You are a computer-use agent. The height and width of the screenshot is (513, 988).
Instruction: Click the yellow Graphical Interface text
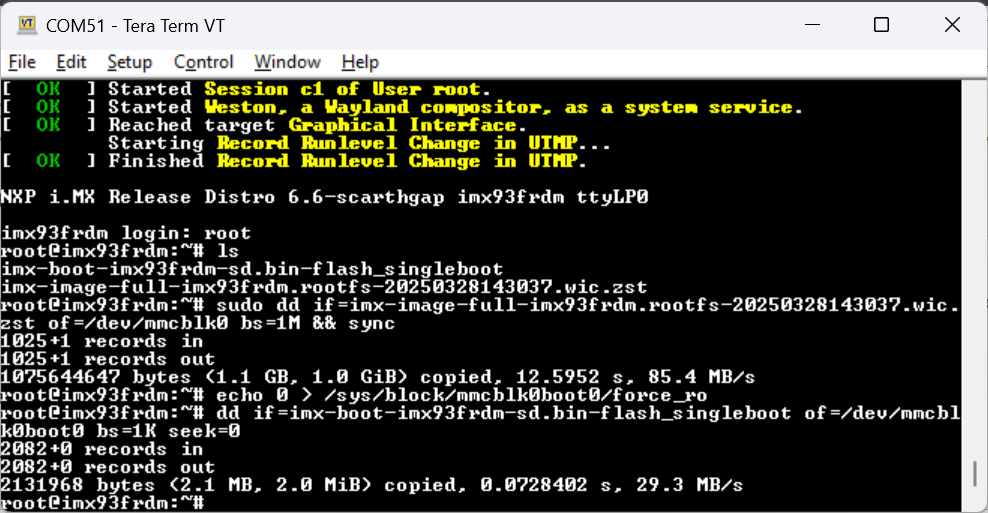pyautogui.click(x=403, y=125)
